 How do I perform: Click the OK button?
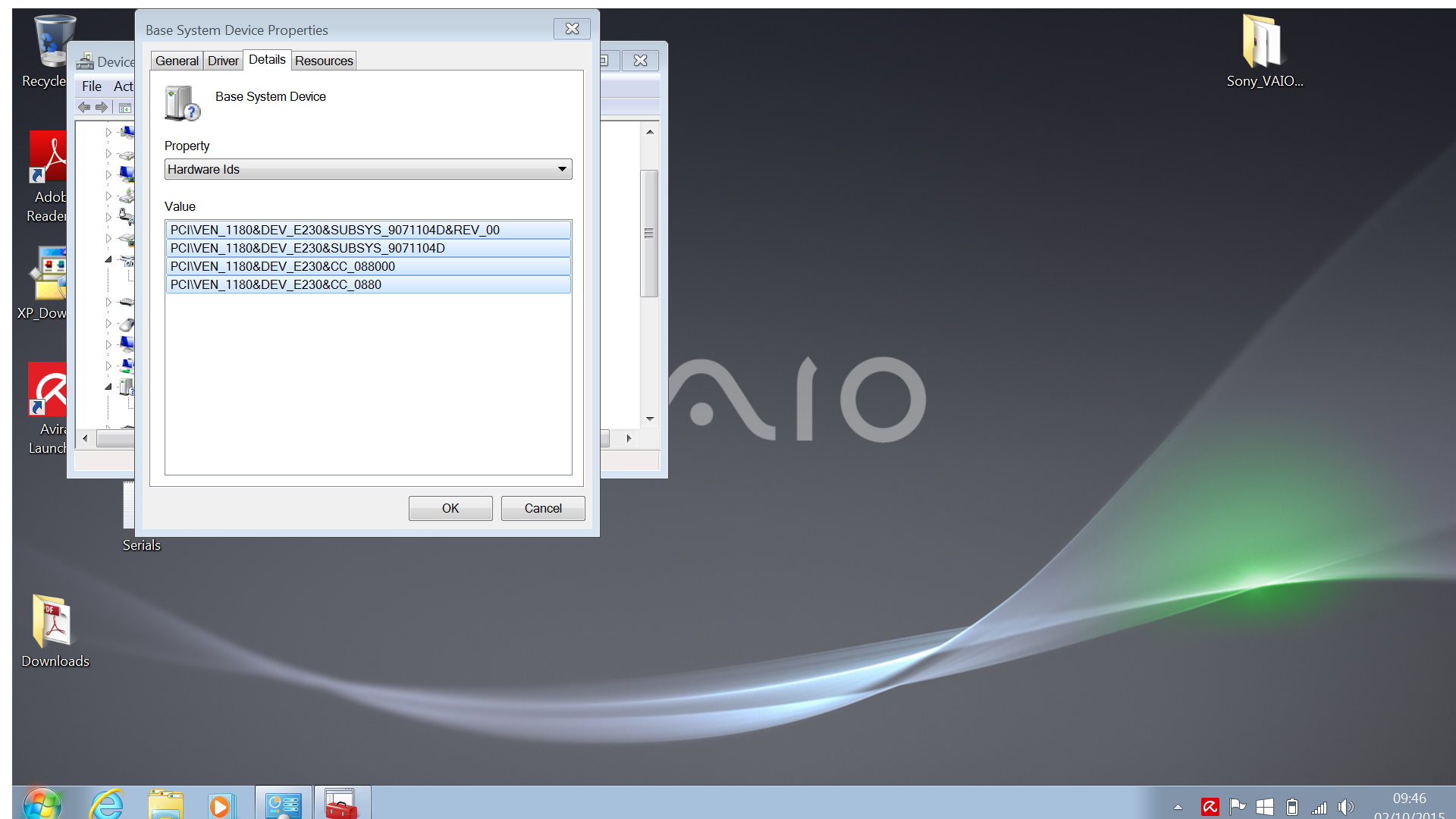(450, 508)
